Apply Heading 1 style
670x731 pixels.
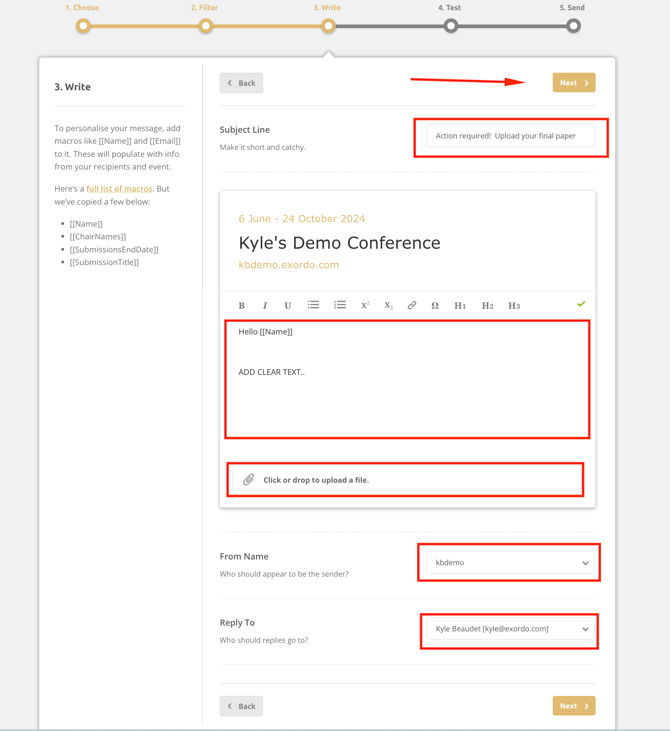coord(460,306)
